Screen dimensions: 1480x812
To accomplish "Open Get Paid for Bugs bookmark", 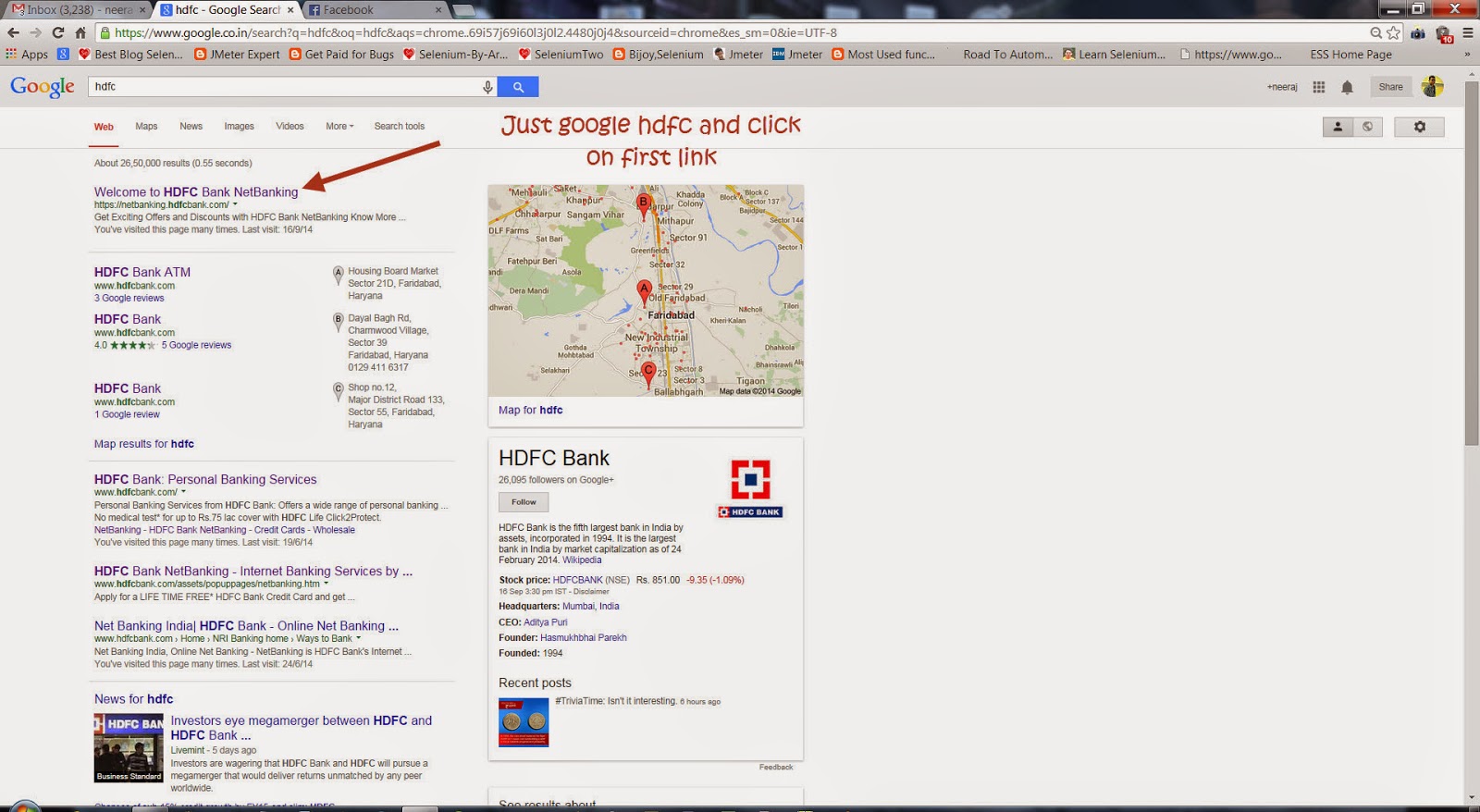I will [x=341, y=55].
